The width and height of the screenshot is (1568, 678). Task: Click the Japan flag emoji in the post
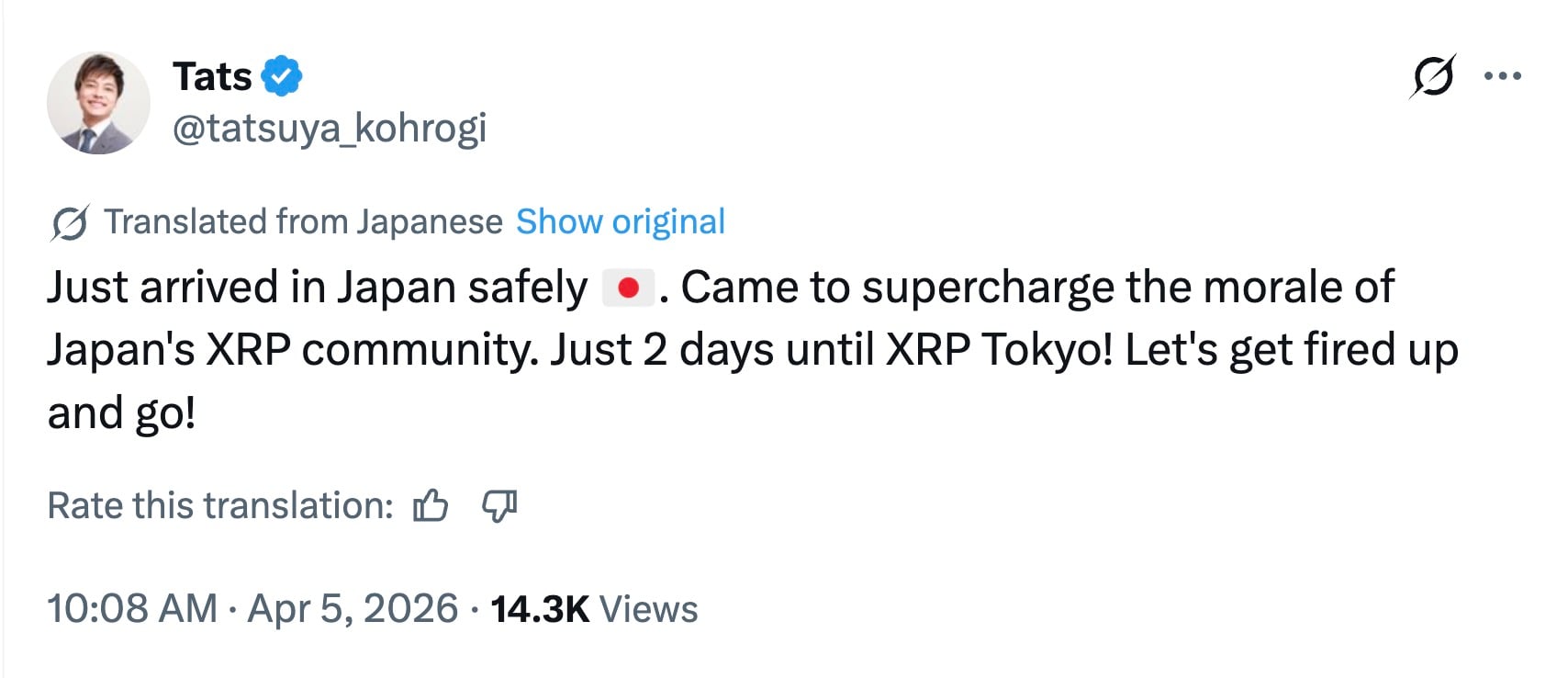(628, 288)
